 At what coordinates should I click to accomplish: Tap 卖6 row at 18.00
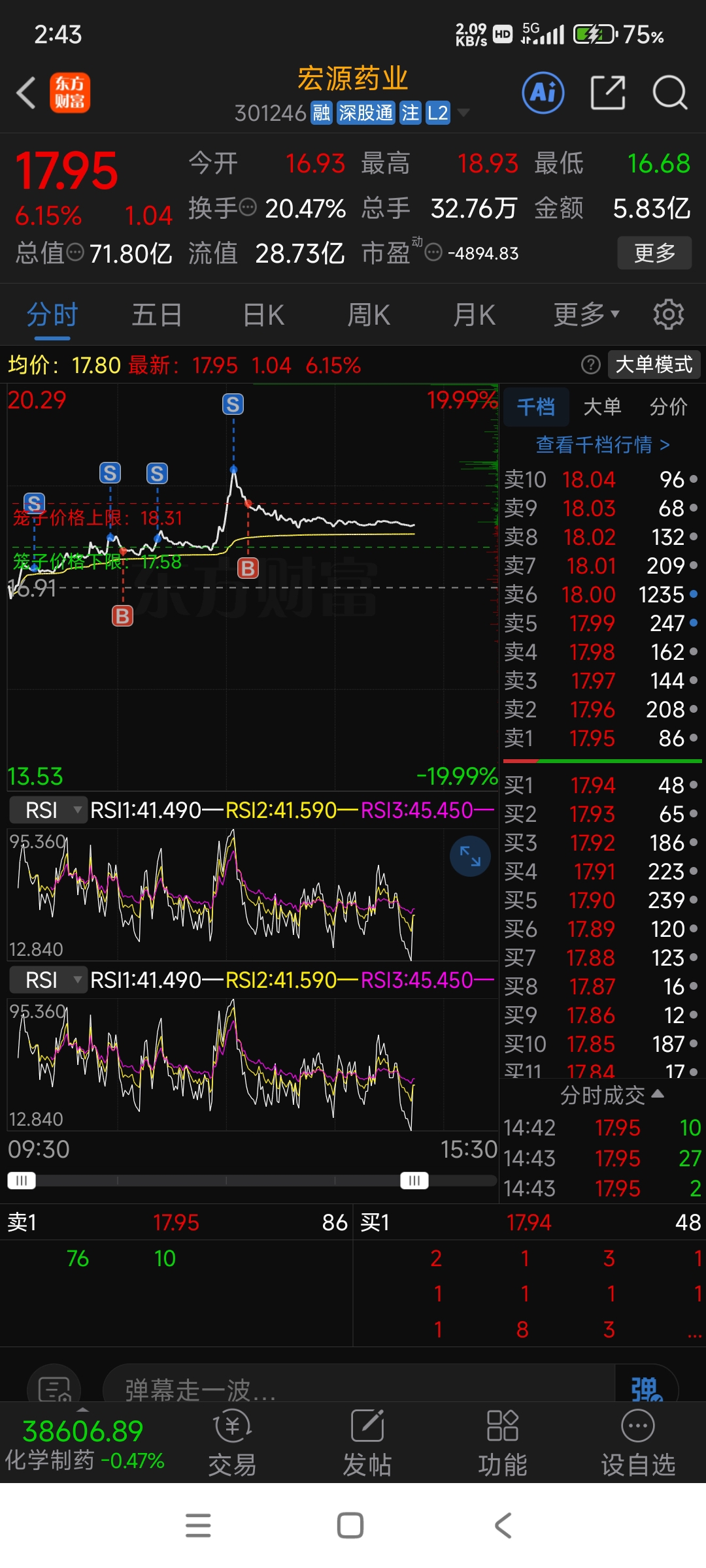601,595
